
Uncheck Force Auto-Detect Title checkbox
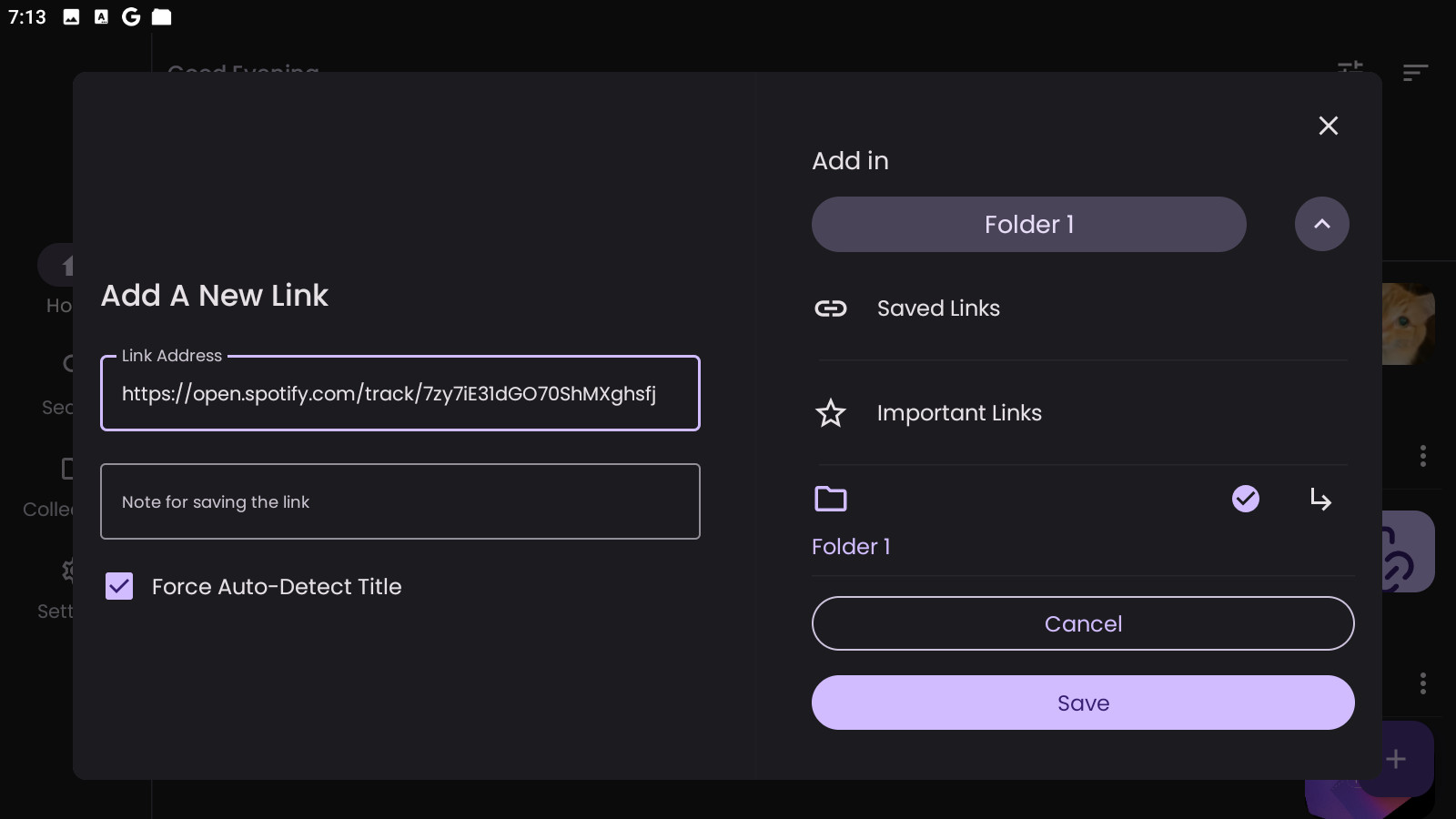(x=119, y=586)
